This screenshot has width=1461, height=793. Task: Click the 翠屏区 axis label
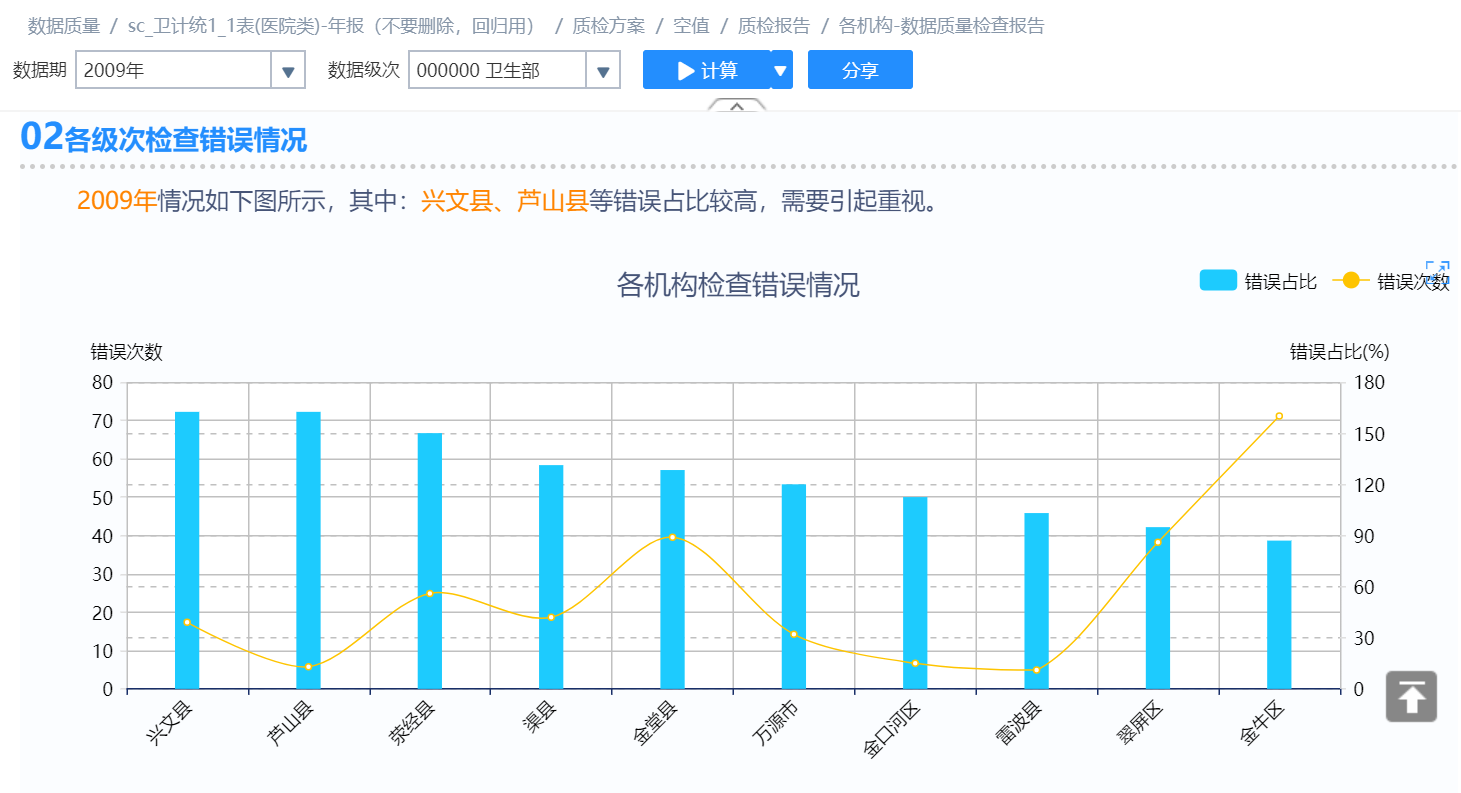click(x=1141, y=723)
